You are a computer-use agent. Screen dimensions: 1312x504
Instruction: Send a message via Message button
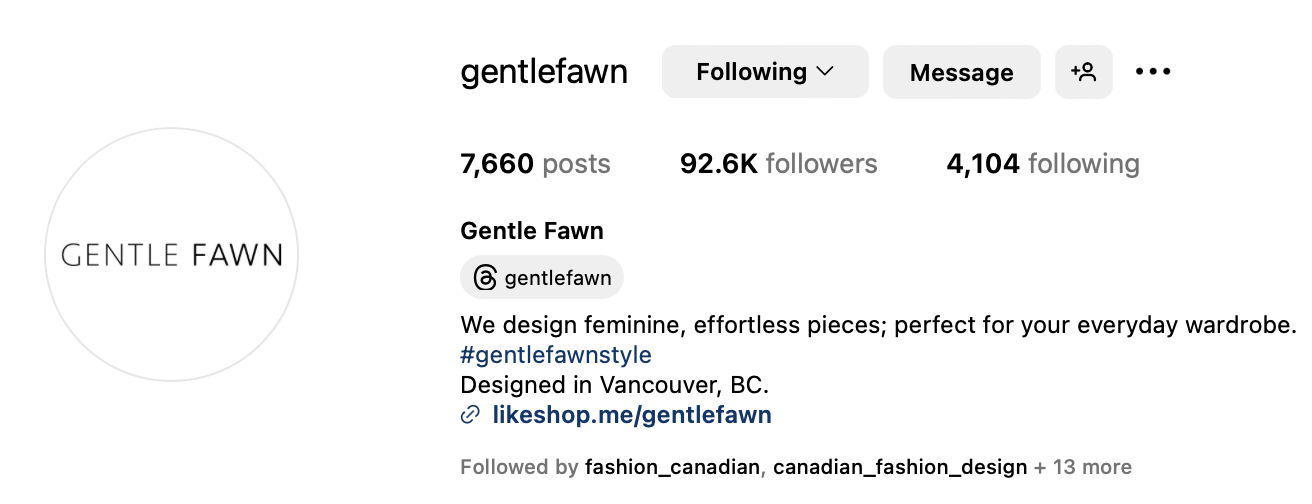(x=961, y=72)
